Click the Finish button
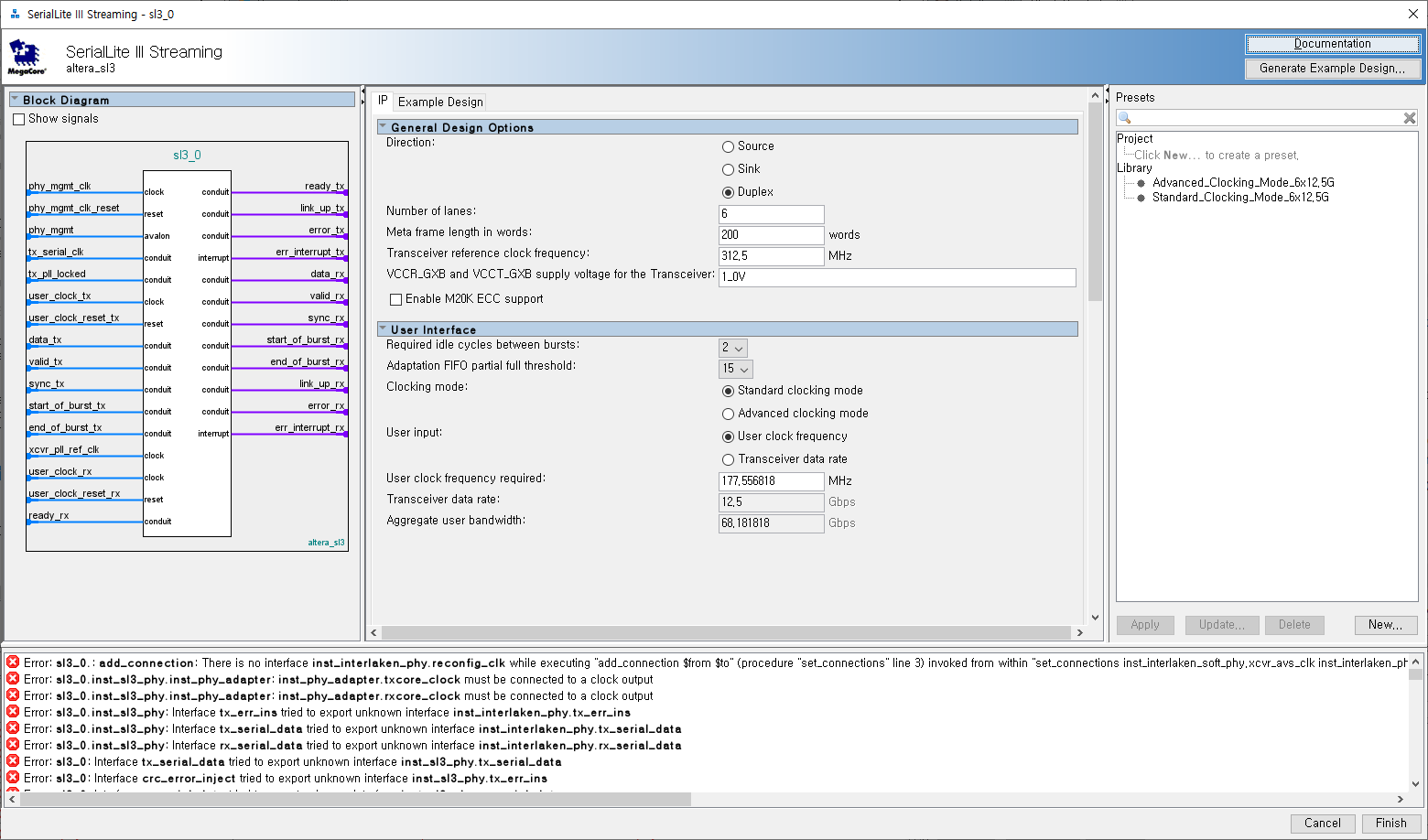 click(x=1391, y=824)
